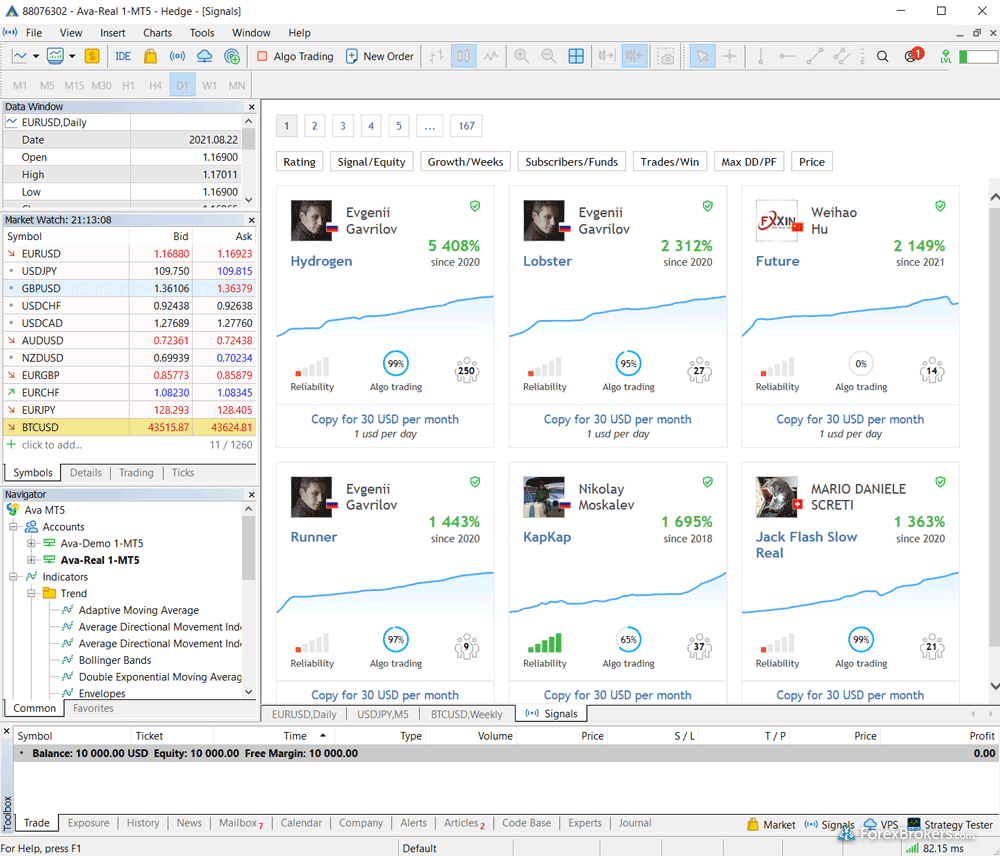Go to last signals page 167
This screenshot has width=1000, height=856.
pyautogui.click(x=466, y=126)
